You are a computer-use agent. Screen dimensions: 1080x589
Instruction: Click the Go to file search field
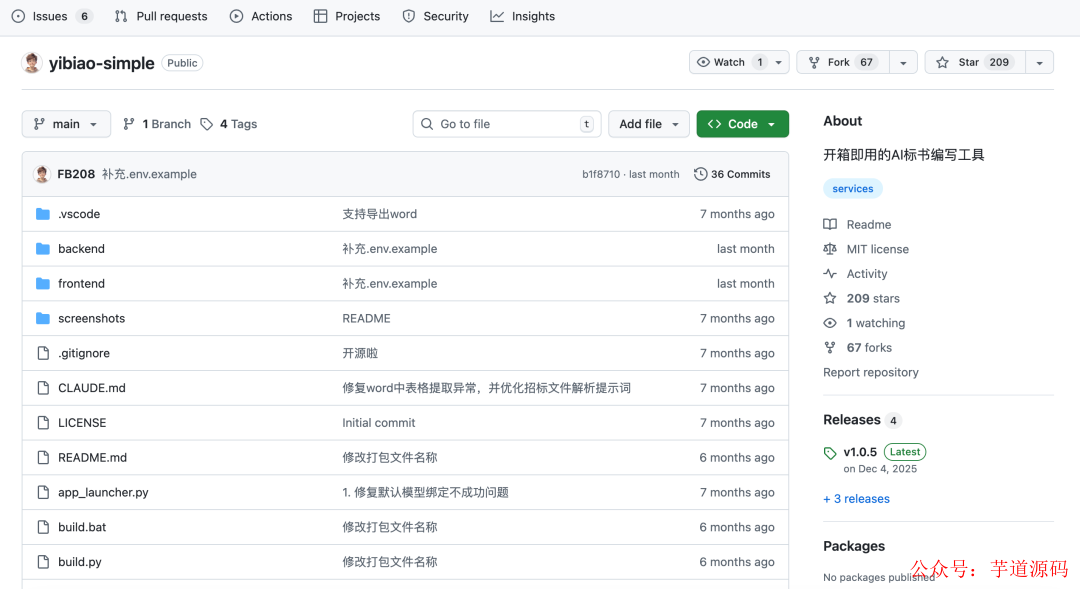click(x=507, y=124)
